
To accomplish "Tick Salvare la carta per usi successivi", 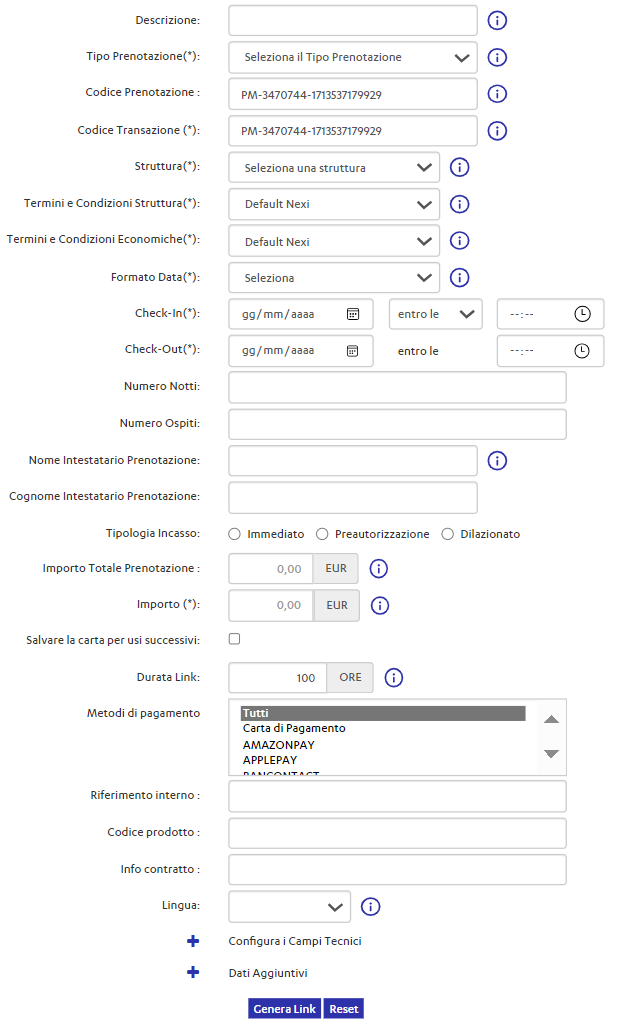I will coord(235,639).
